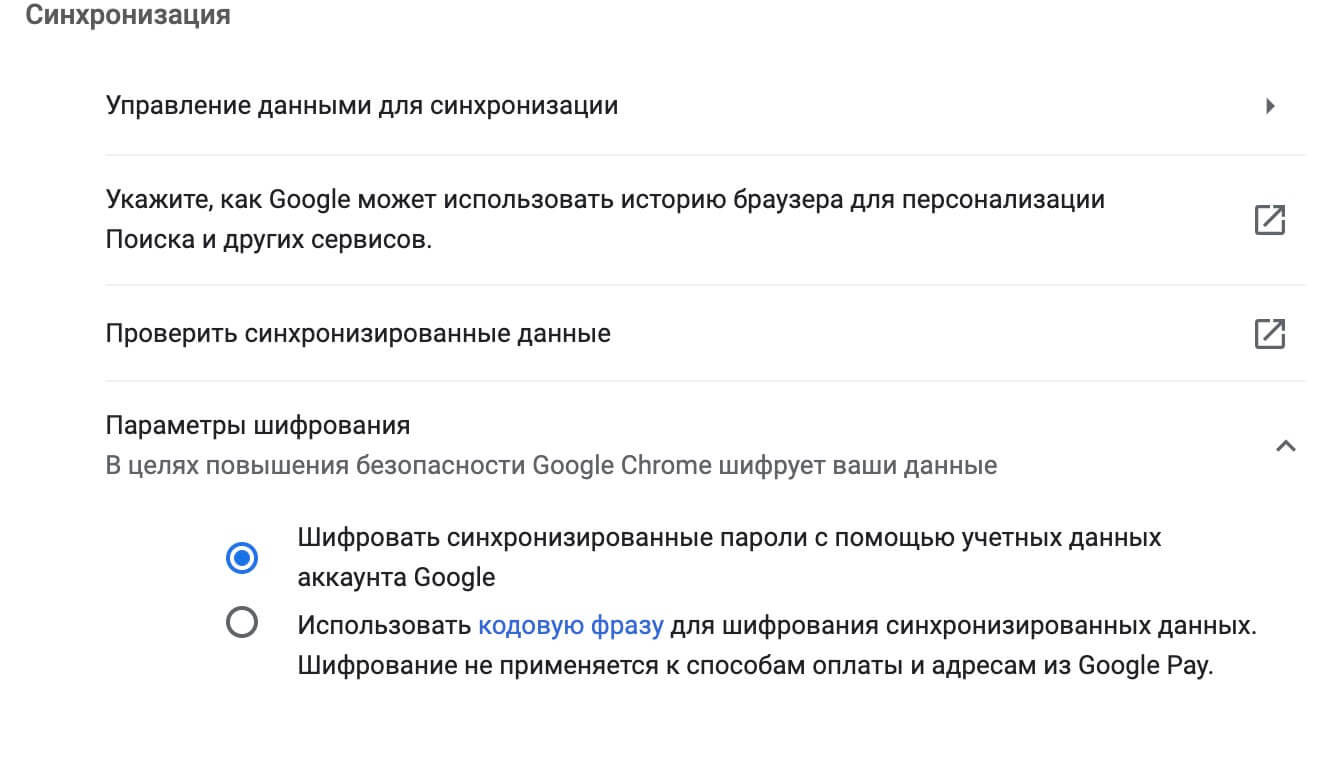Click the аккаунта Google label line
This screenshot has width=1342, height=768.
coord(396,578)
